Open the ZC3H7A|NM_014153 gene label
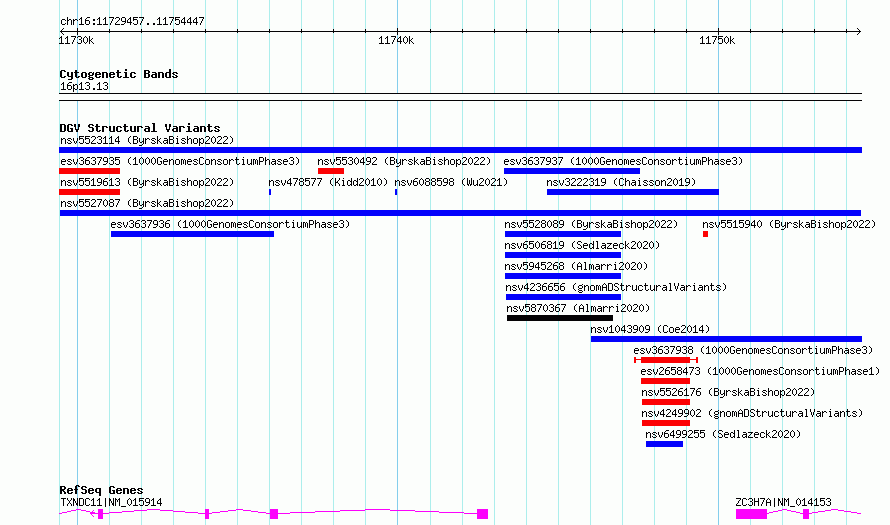The width and height of the screenshot is (890, 525). (x=783, y=502)
